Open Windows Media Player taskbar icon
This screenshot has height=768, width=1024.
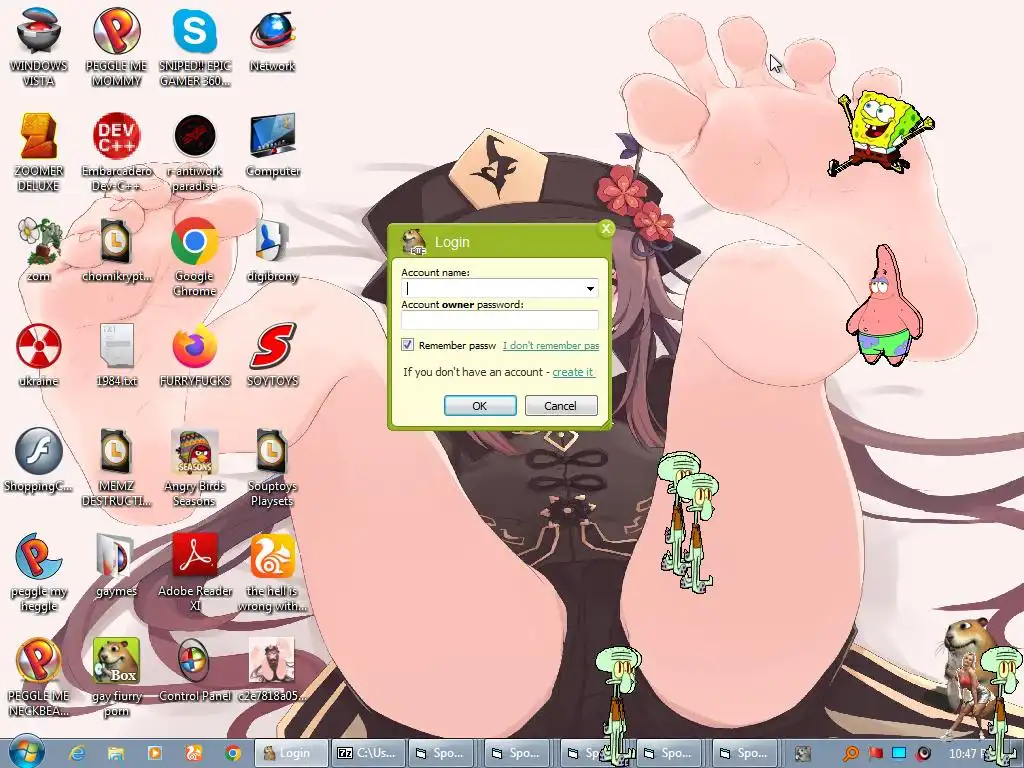point(155,753)
